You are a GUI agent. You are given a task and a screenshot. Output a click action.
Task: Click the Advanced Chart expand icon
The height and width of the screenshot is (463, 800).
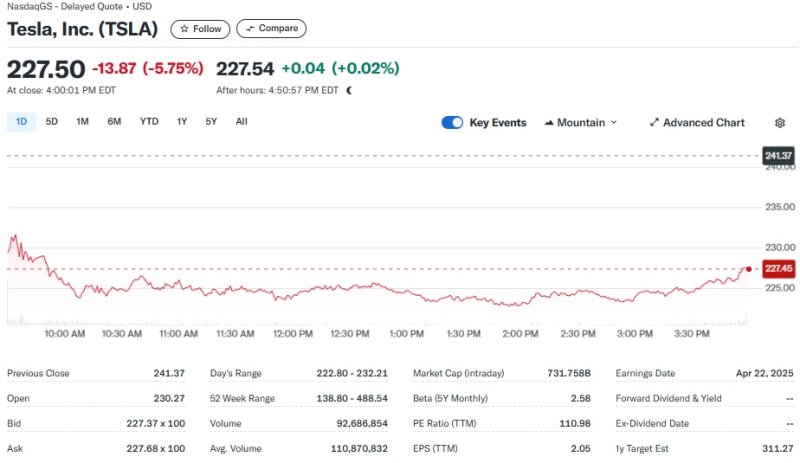click(x=654, y=123)
